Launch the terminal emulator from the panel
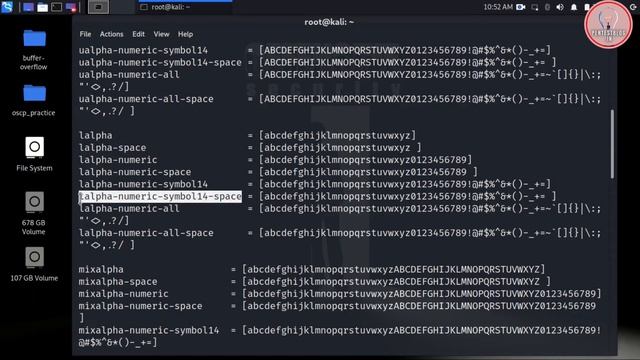The image size is (640, 360). click(x=57, y=7)
